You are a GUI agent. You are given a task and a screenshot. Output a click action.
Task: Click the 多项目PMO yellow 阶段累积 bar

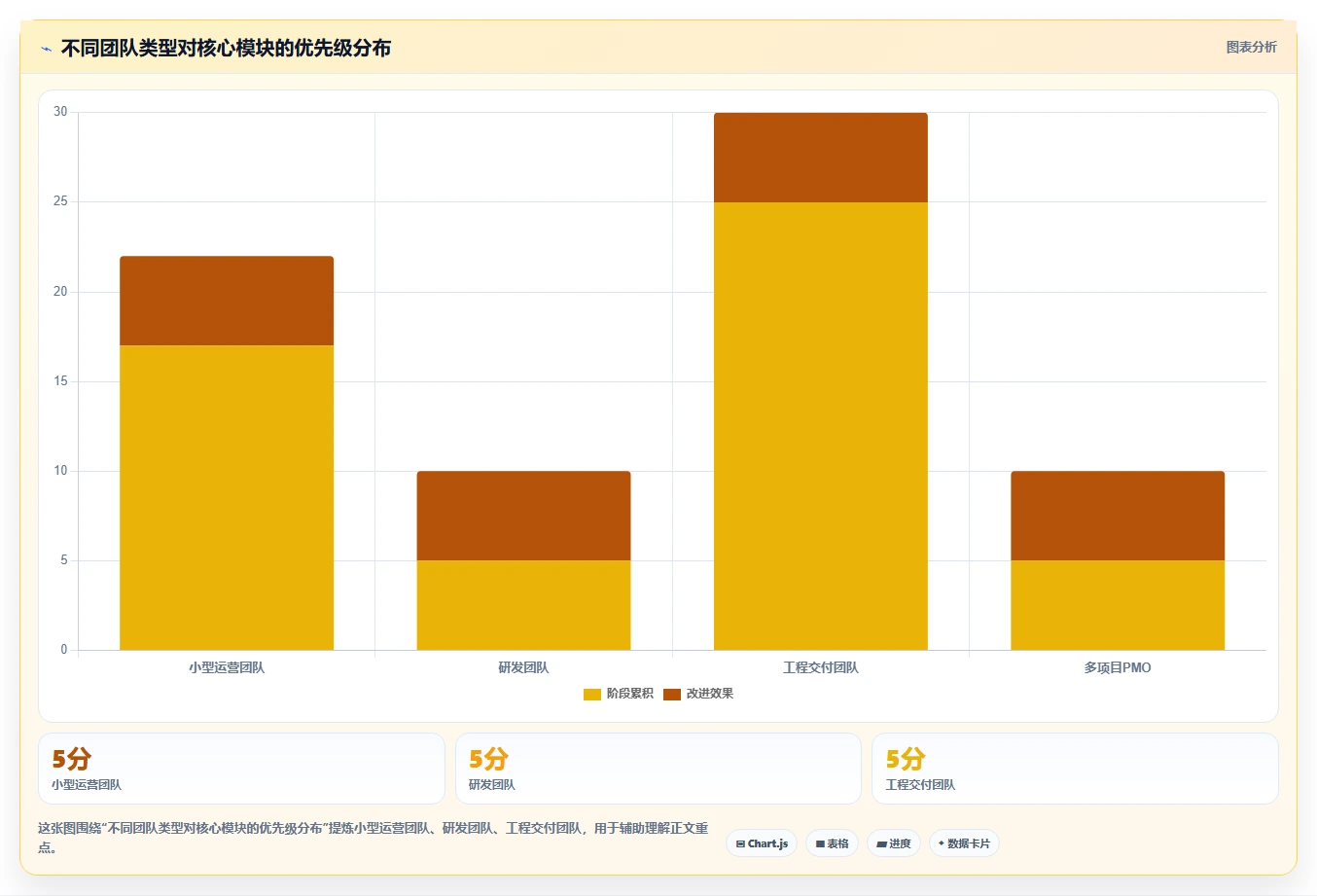[1118, 605]
